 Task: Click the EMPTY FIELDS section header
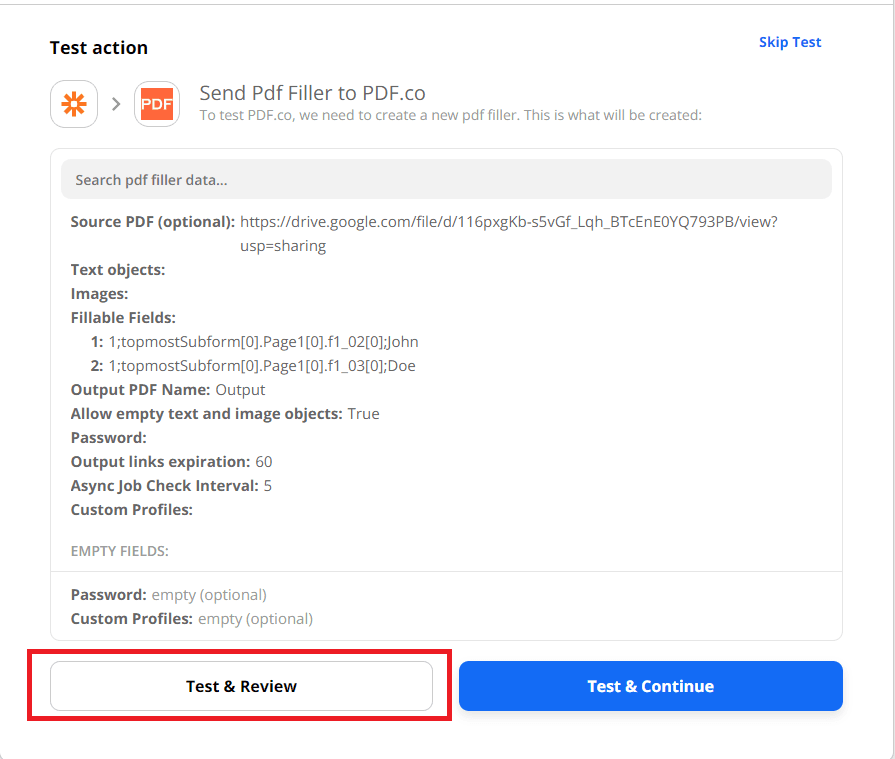tap(119, 551)
